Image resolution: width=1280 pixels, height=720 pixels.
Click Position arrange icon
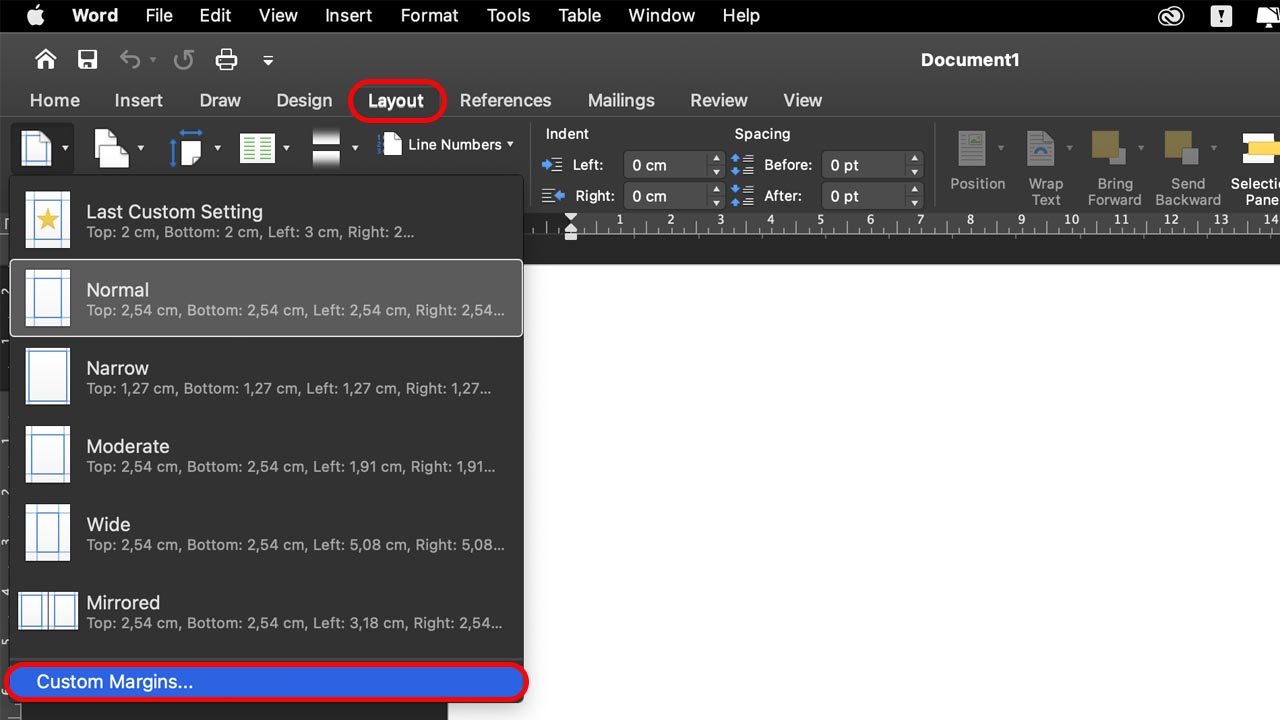click(972, 149)
